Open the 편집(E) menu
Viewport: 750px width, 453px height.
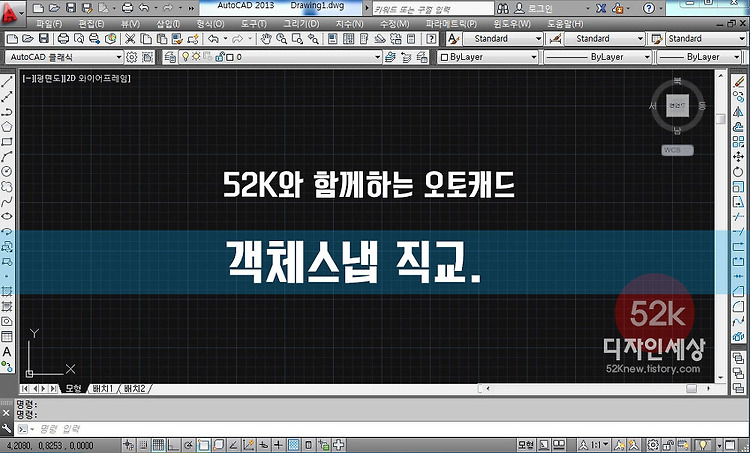point(91,24)
